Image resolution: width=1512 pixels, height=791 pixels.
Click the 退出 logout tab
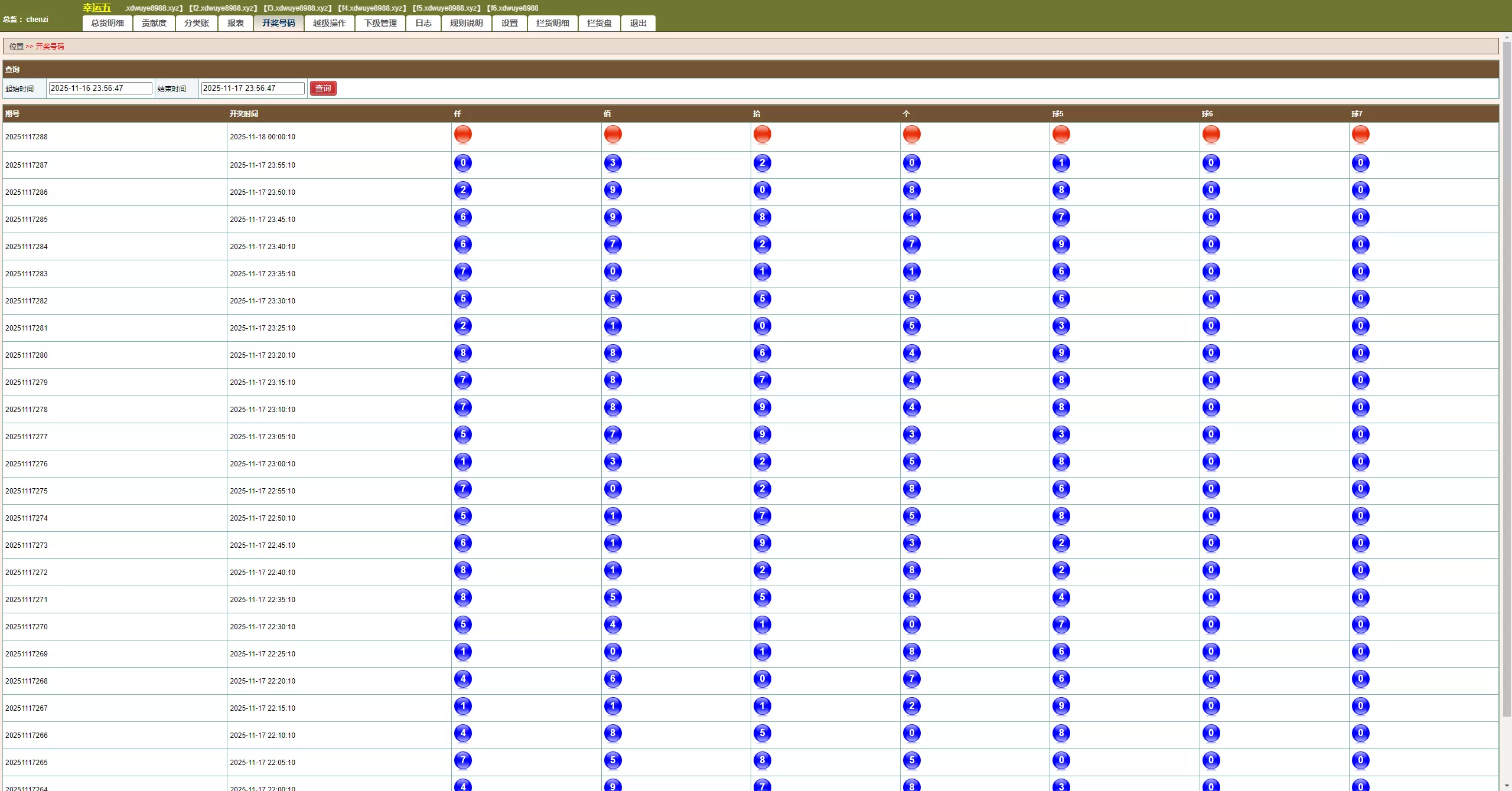(x=638, y=23)
